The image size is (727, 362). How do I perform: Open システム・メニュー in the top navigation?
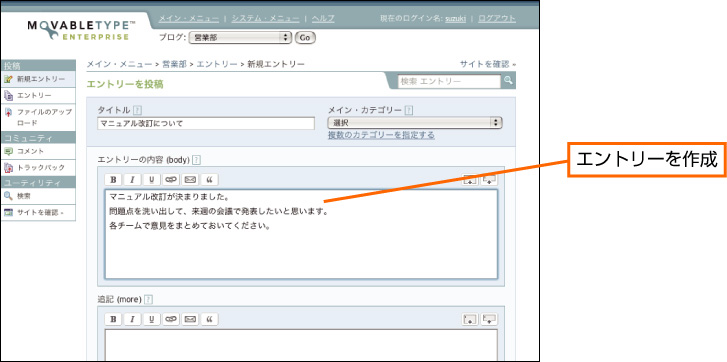[265, 19]
